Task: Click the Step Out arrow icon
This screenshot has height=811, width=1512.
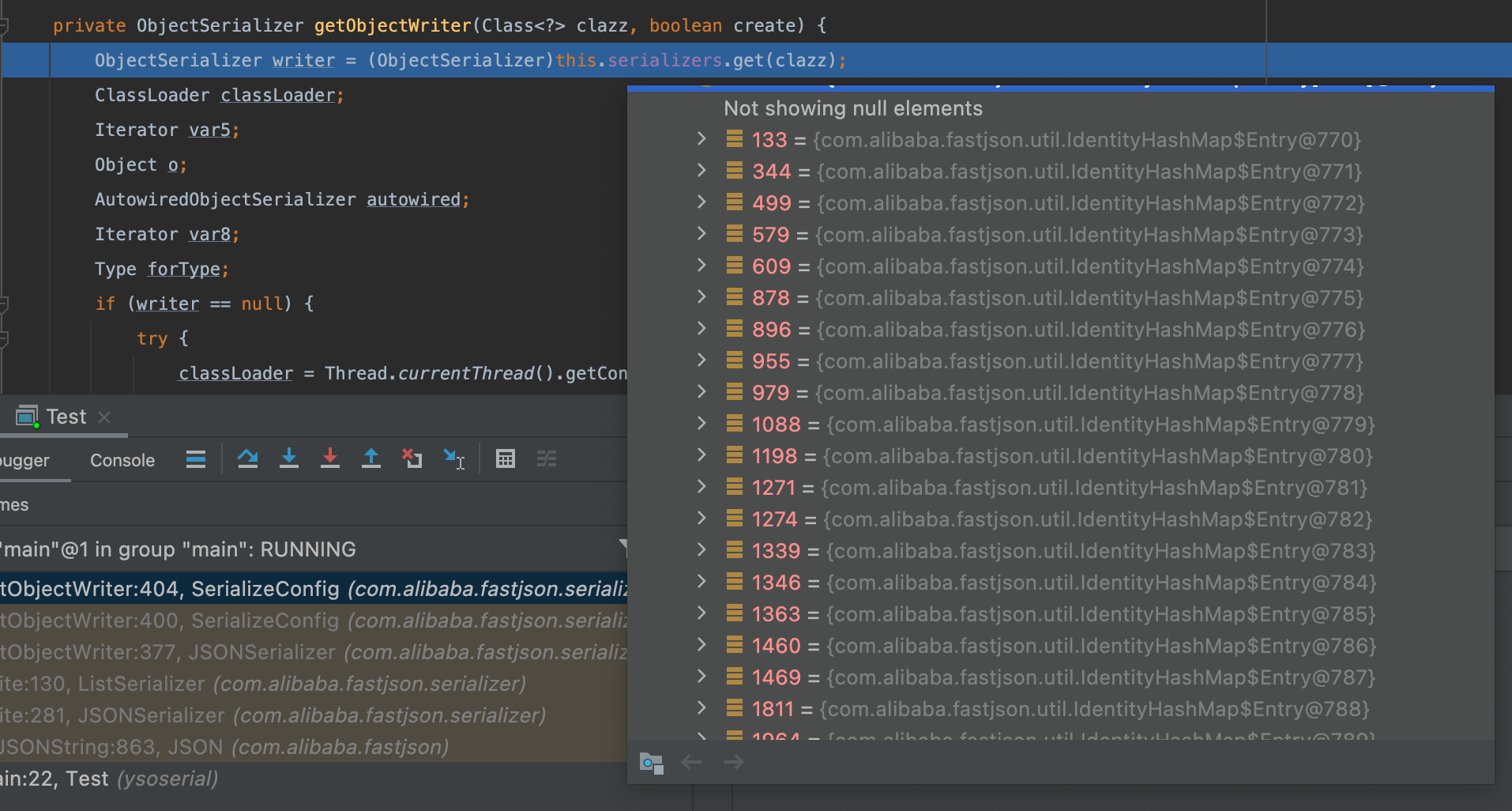Action: 371,459
